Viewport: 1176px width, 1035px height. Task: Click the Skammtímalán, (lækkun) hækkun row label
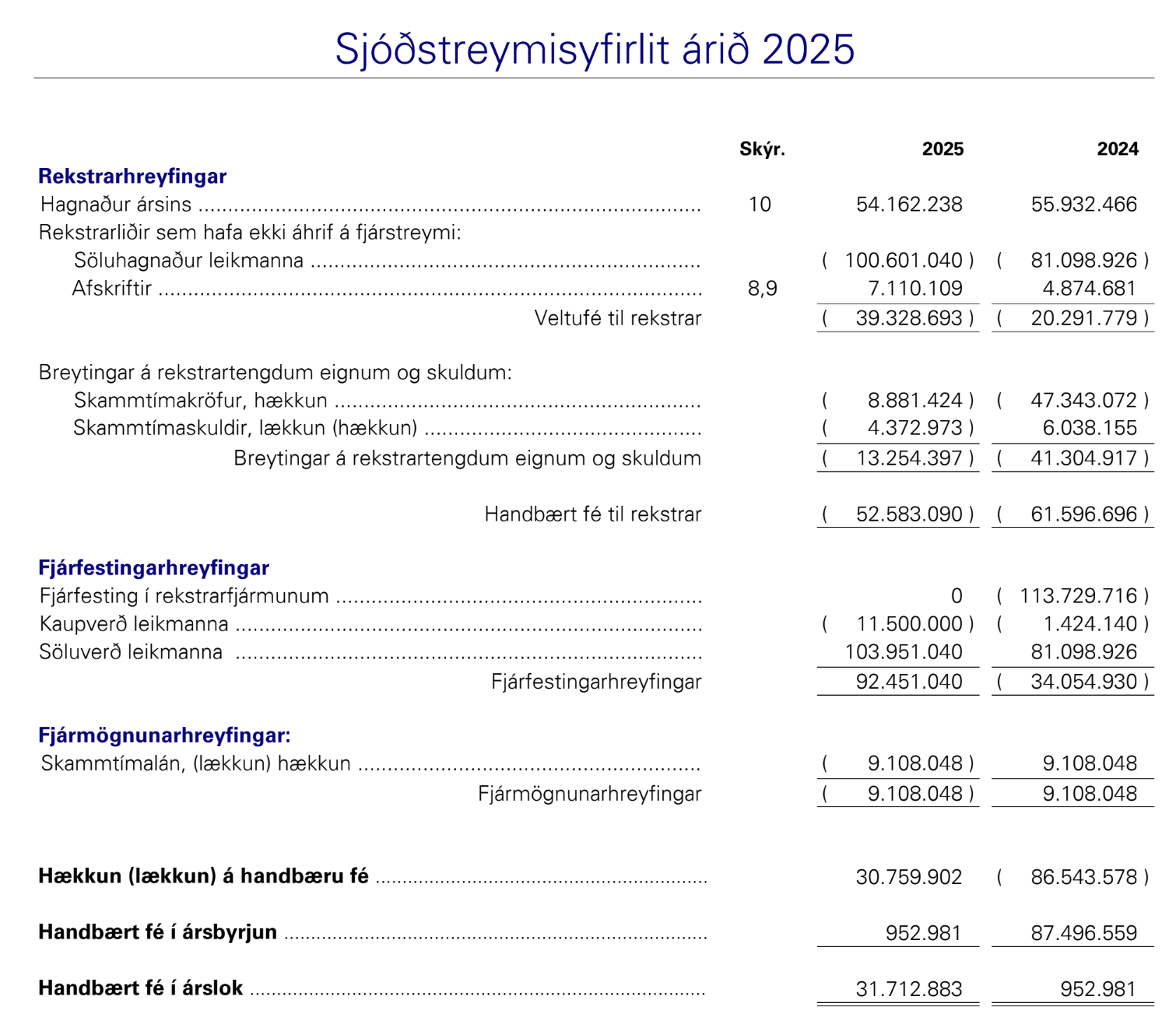pyautogui.click(x=195, y=763)
